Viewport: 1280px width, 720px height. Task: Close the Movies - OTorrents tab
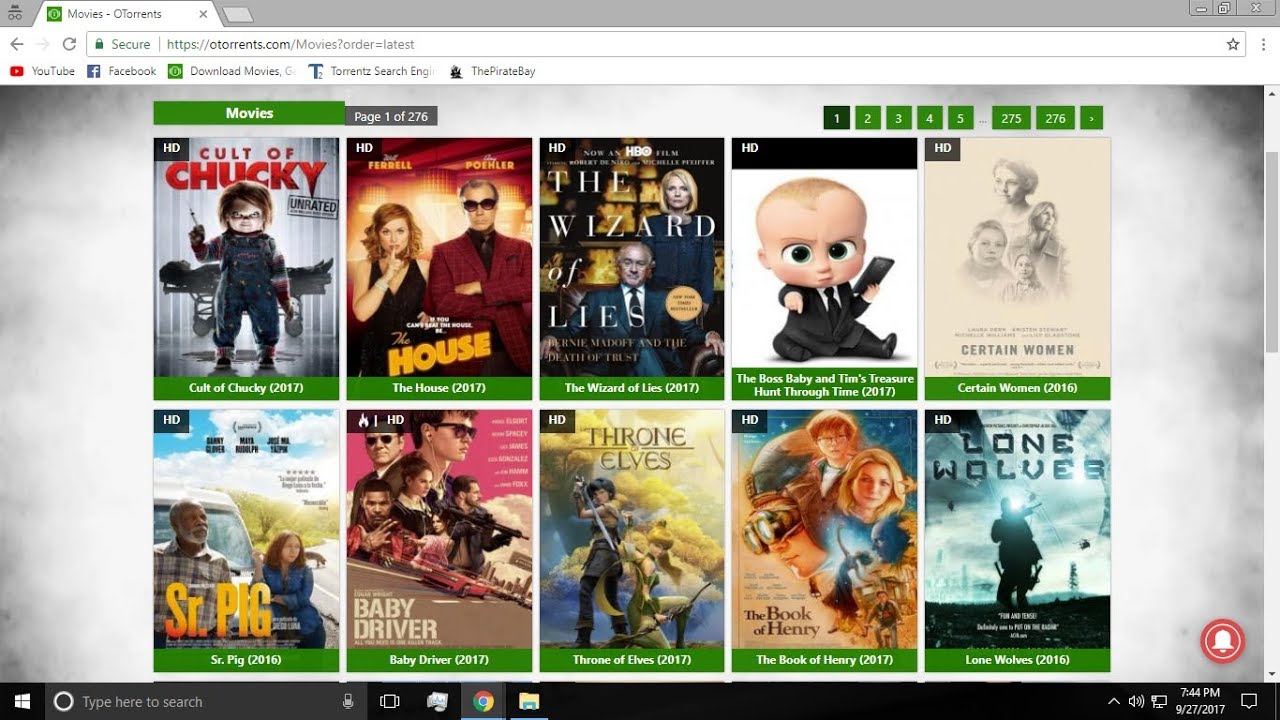tap(204, 14)
